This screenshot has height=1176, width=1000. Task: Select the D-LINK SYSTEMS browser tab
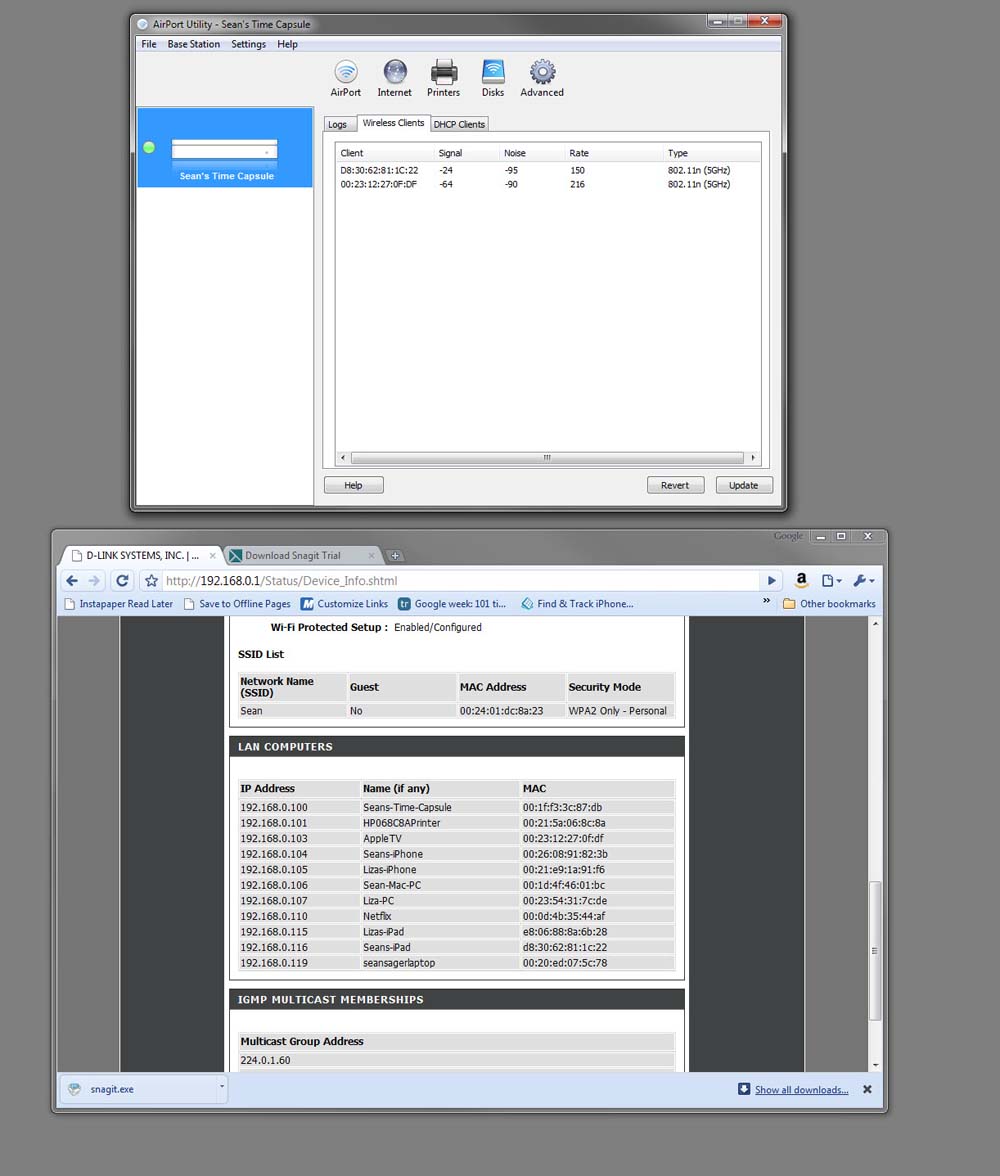click(x=141, y=556)
